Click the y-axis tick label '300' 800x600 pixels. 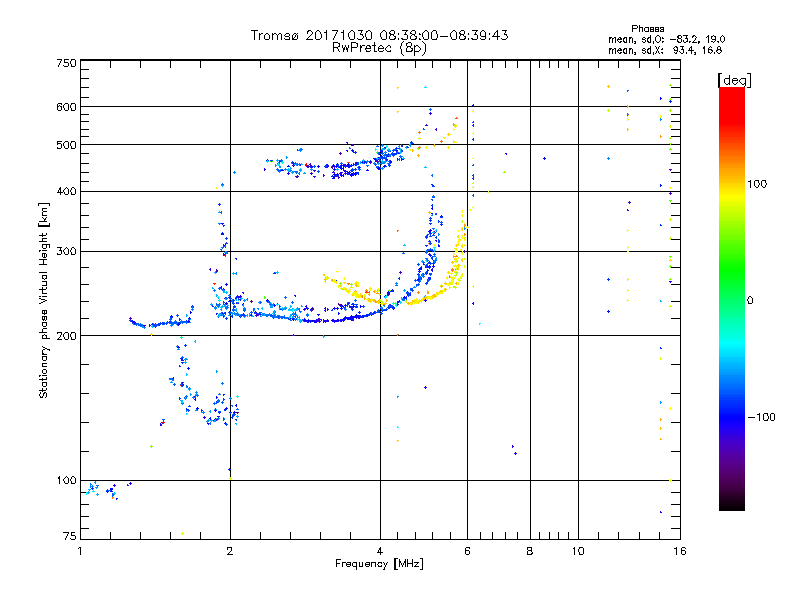66,251
